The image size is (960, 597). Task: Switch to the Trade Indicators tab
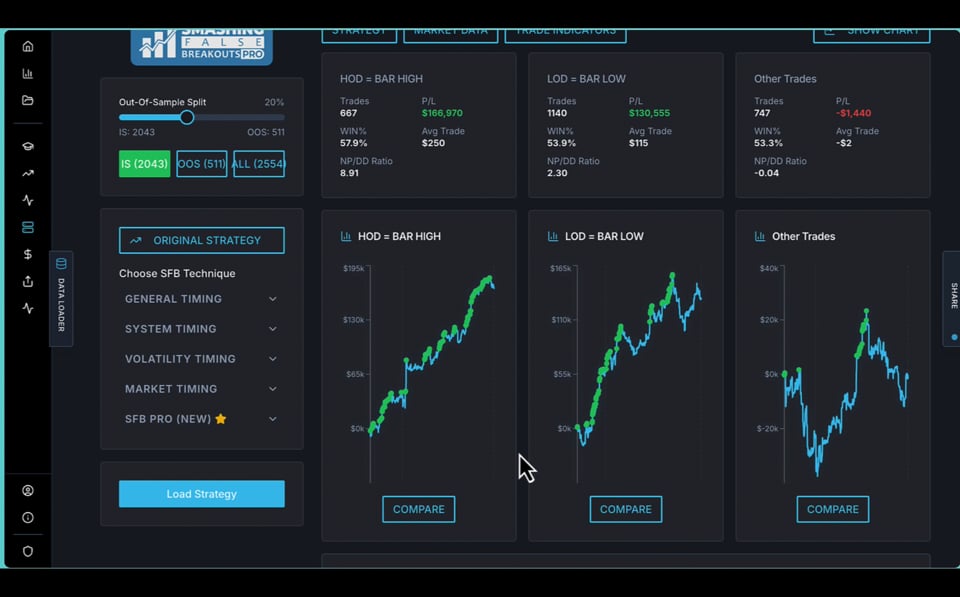tap(565, 36)
